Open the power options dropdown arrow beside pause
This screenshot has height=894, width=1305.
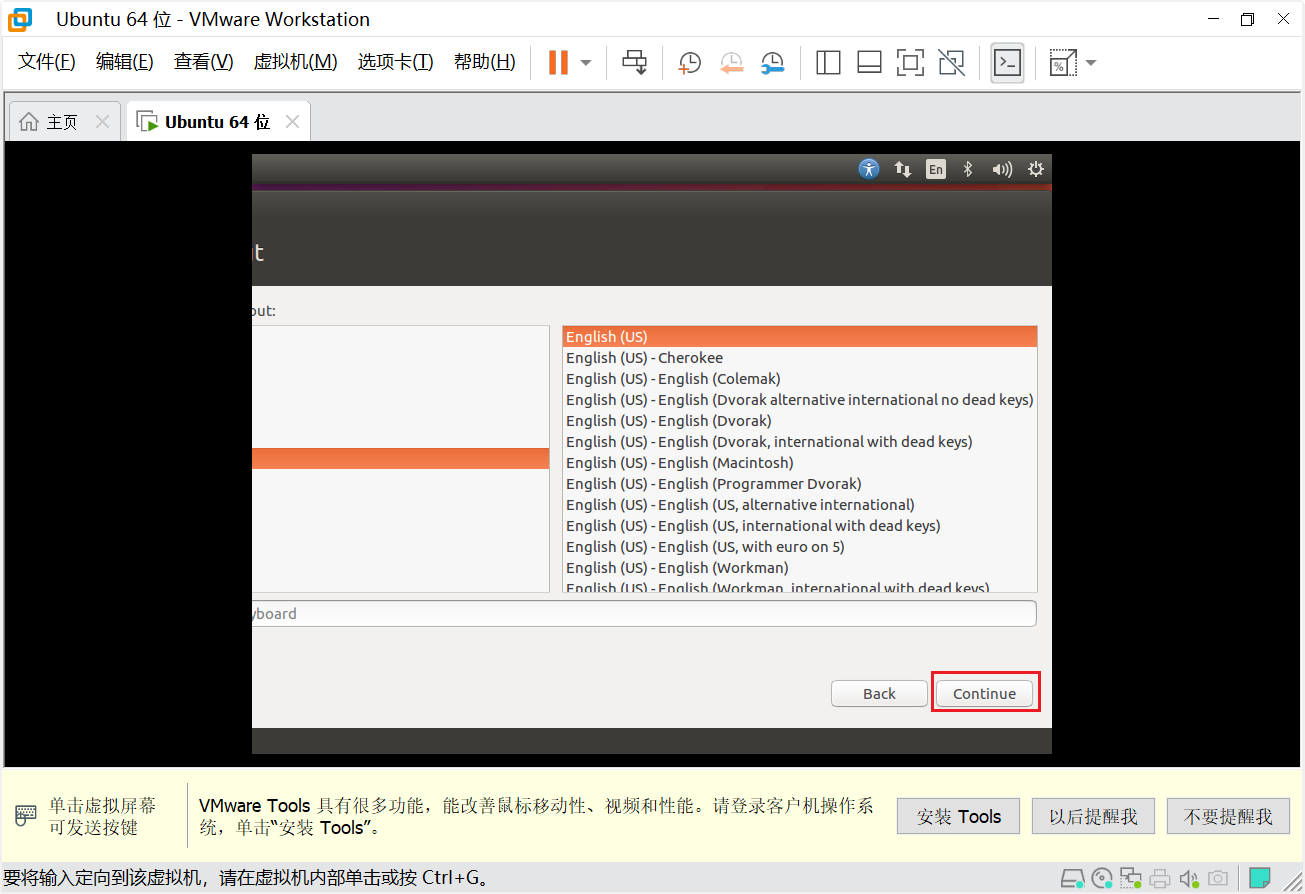point(586,62)
